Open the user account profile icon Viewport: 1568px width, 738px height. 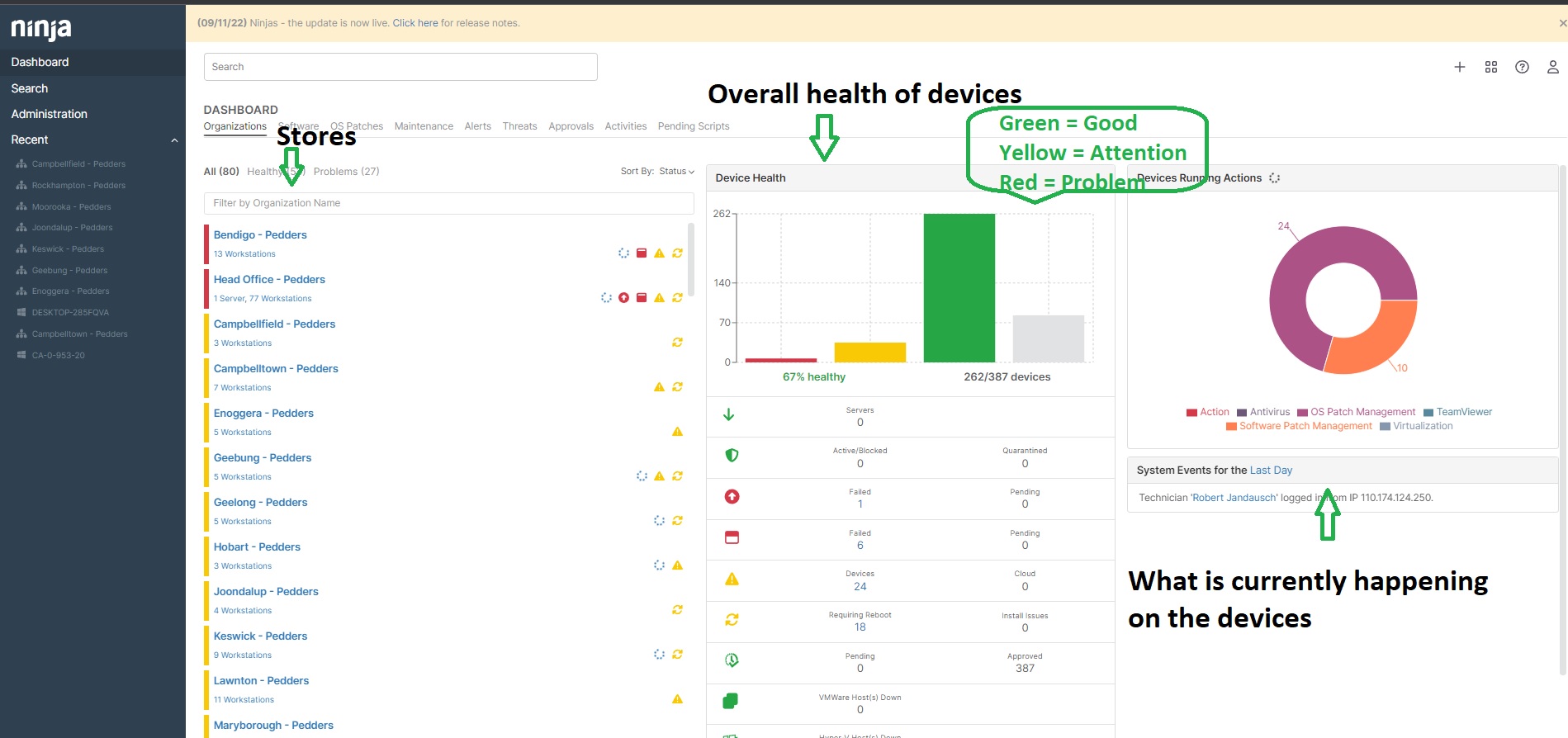1553,67
